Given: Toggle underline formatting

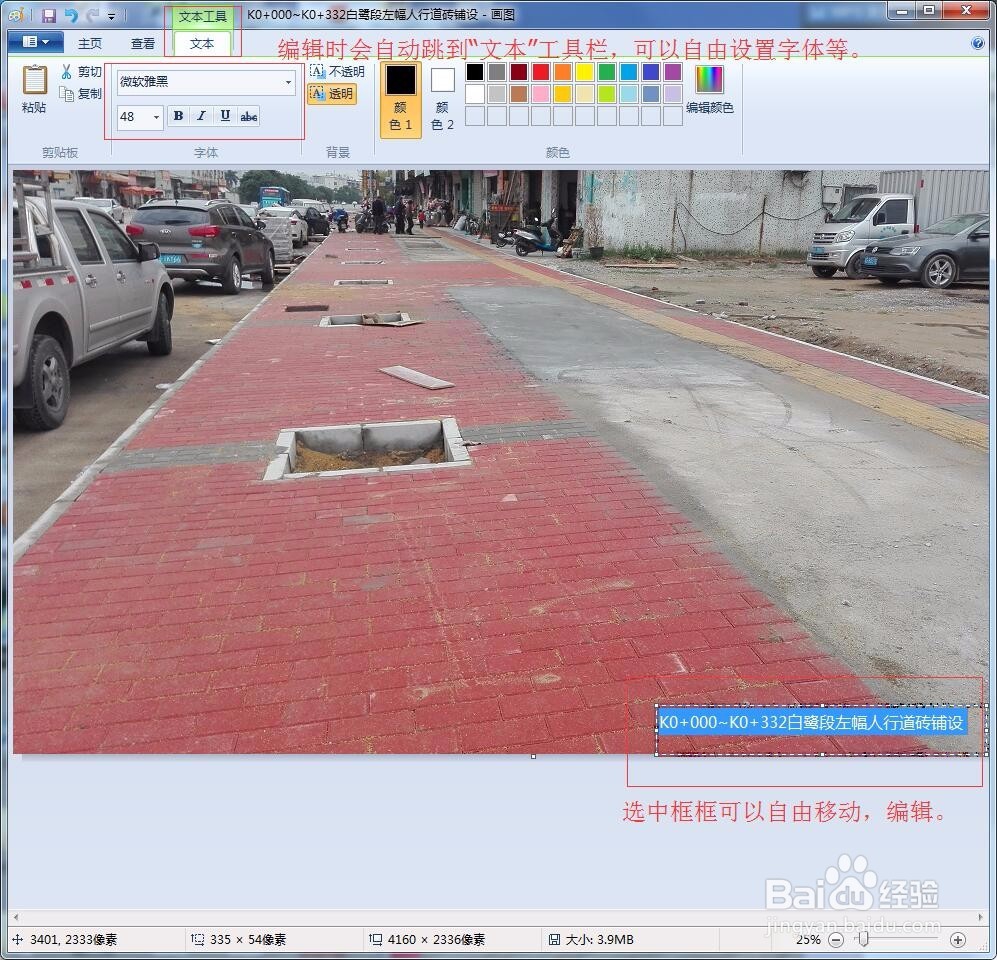Looking at the screenshot, I should 224,116.
